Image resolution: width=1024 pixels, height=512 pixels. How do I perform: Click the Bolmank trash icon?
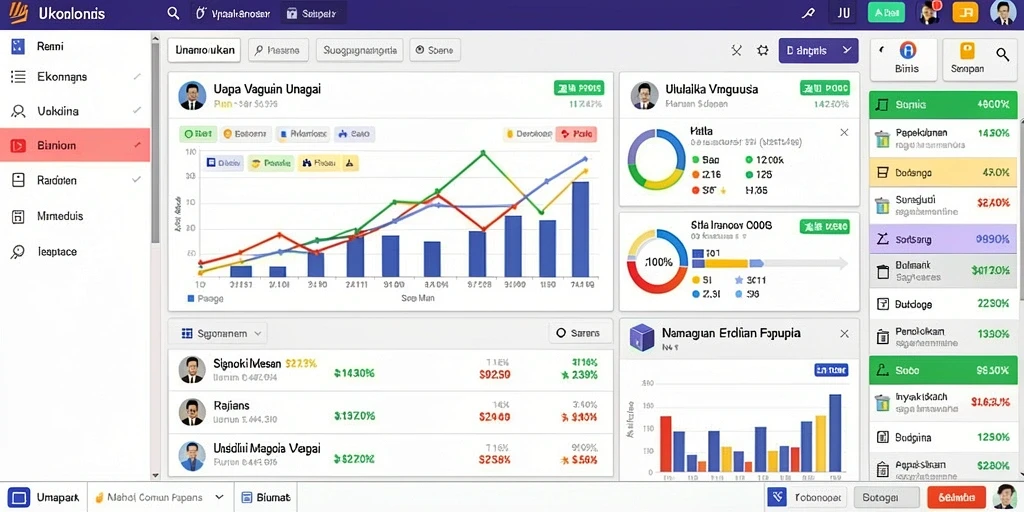[x=883, y=272]
